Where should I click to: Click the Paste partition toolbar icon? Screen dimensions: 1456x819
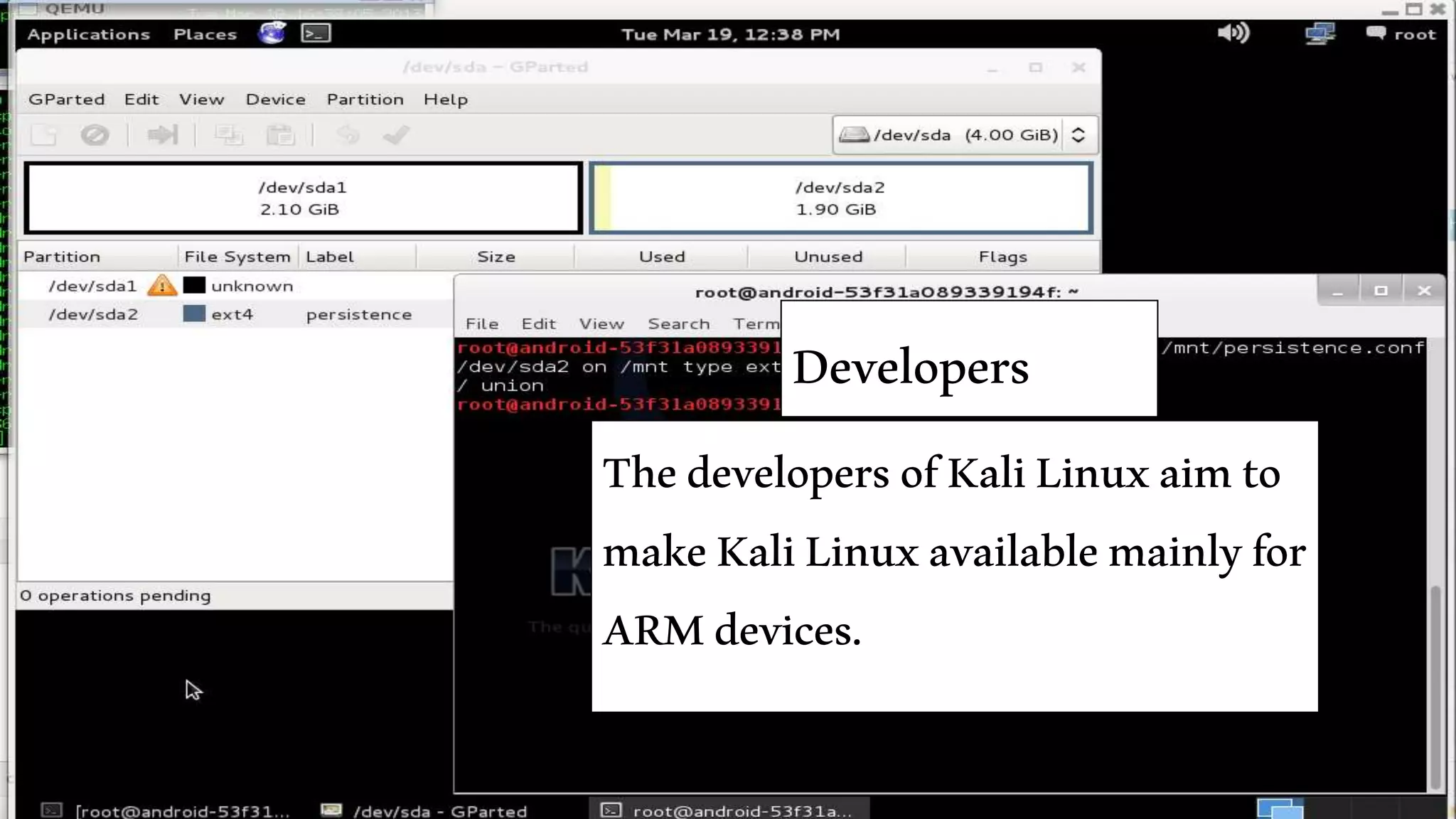[x=279, y=135]
